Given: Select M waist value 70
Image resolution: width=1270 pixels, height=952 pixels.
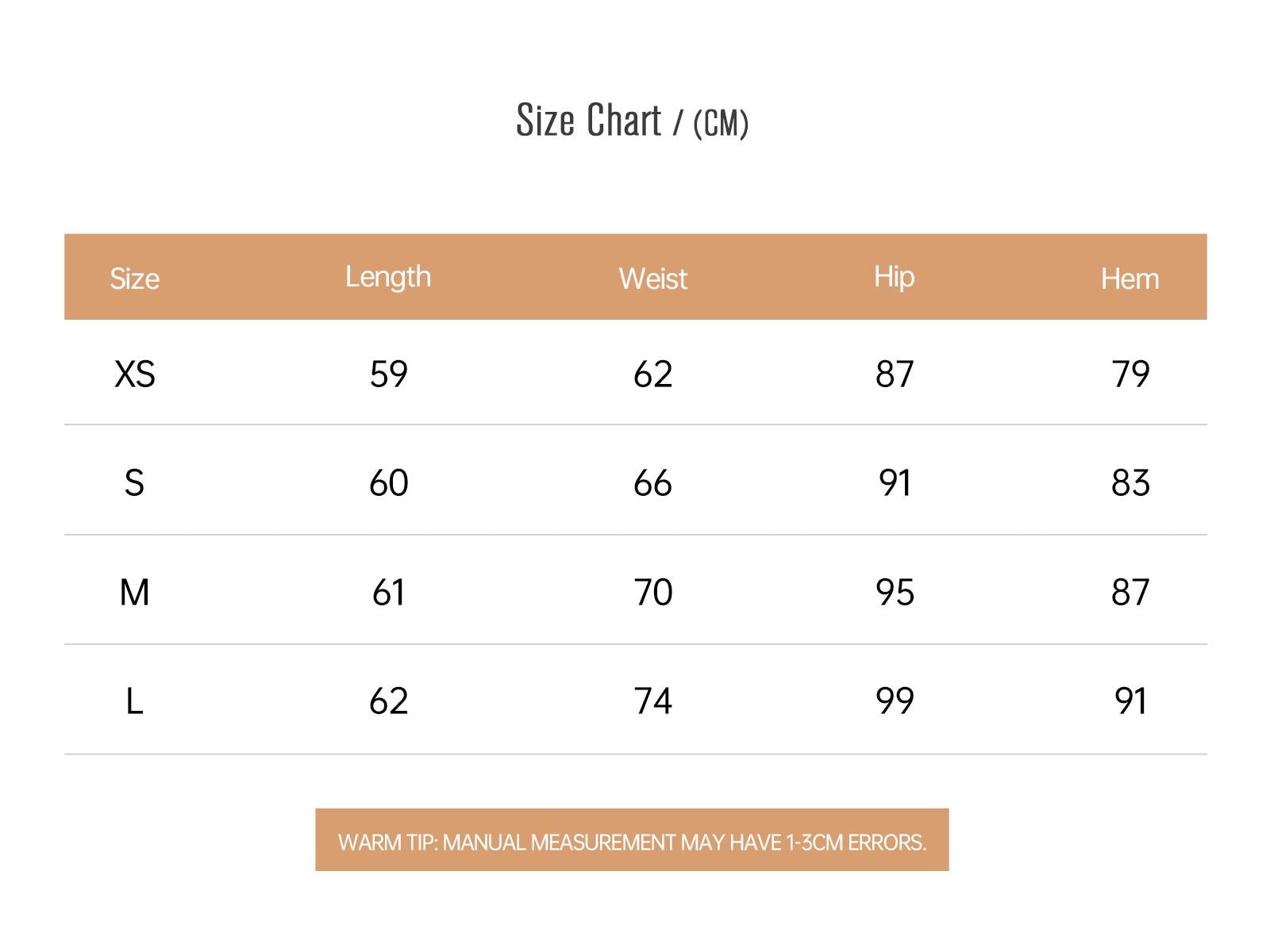Looking at the screenshot, I should [653, 593].
